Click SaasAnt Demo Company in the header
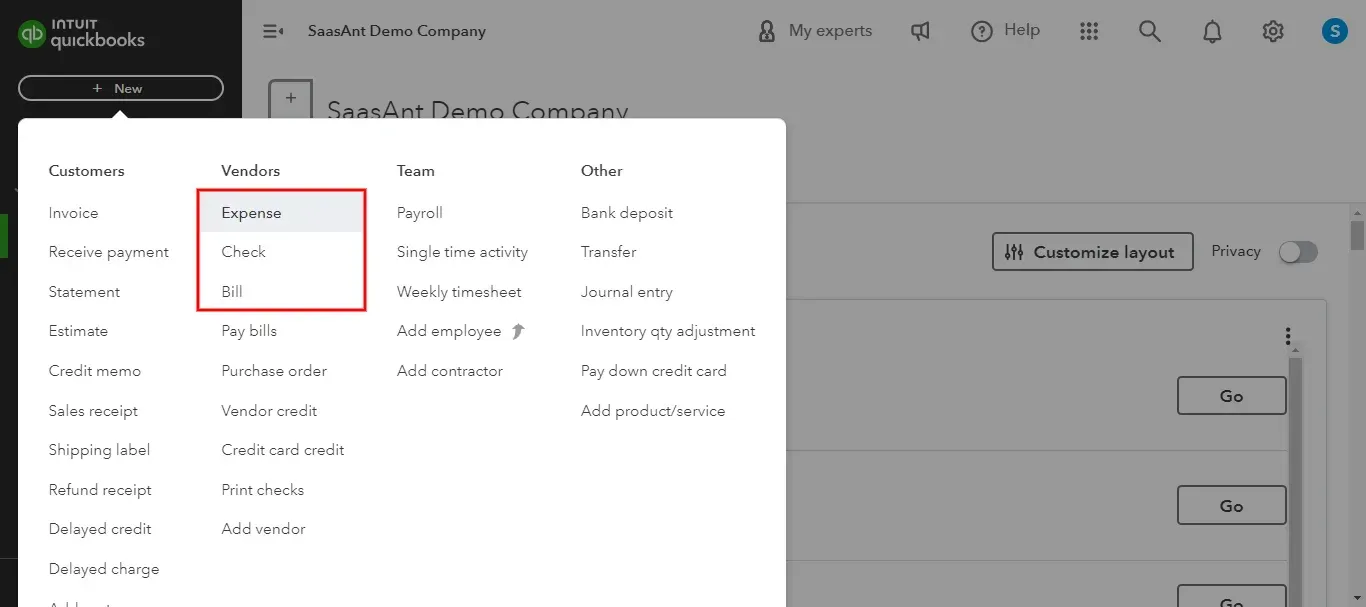 point(397,31)
